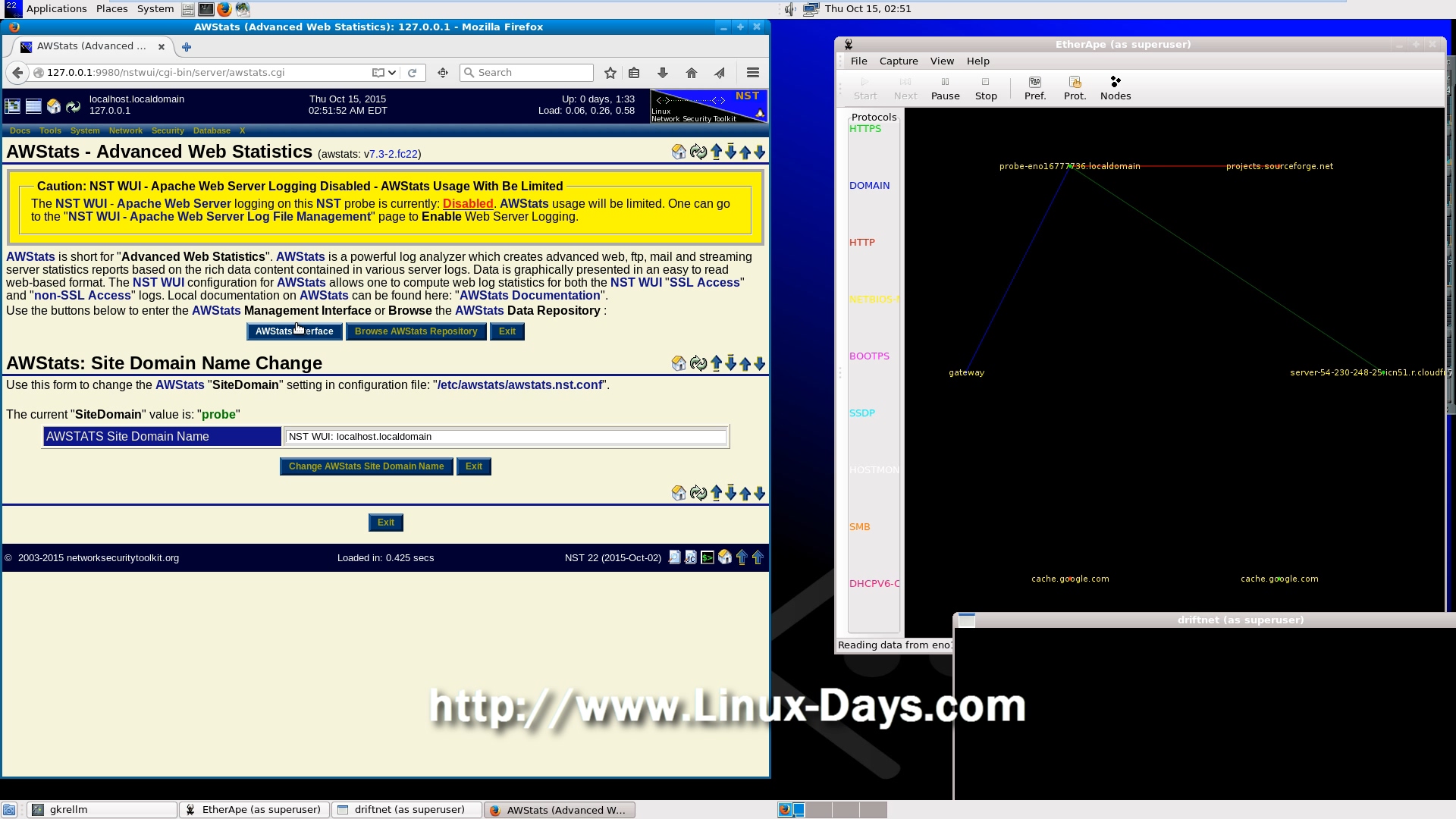
Task: Jump to page bottom from AWStats title row
Action: coord(730,152)
